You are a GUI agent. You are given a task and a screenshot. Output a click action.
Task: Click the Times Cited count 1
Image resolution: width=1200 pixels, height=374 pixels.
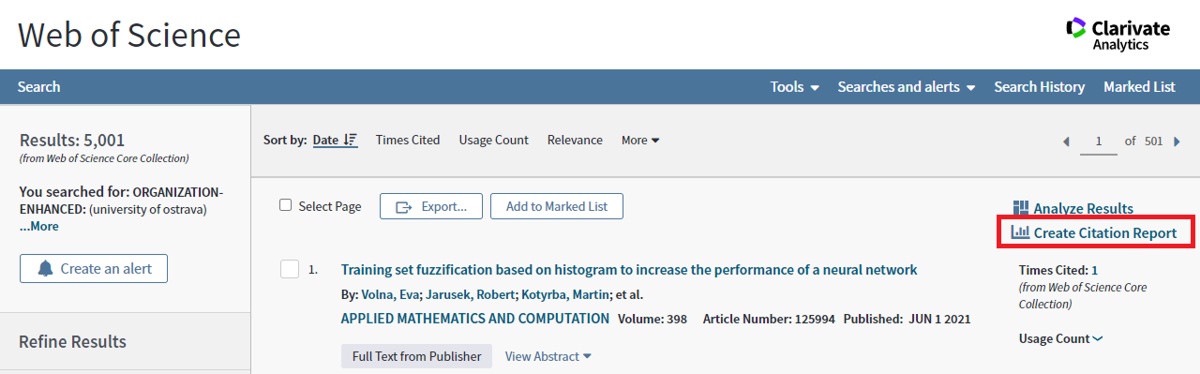pos(1095,270)
